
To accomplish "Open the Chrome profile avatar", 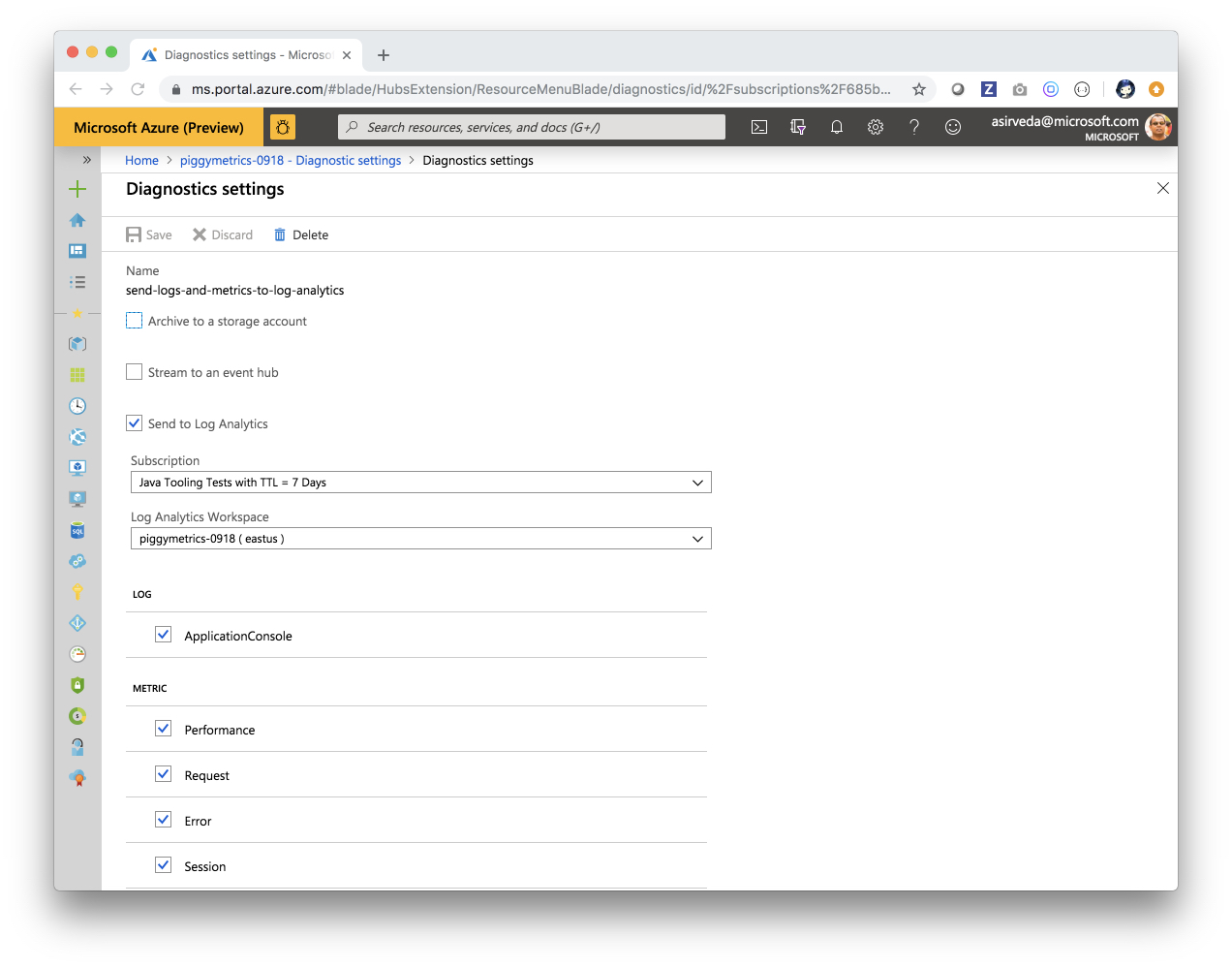I will click(x=1125, y=89).
